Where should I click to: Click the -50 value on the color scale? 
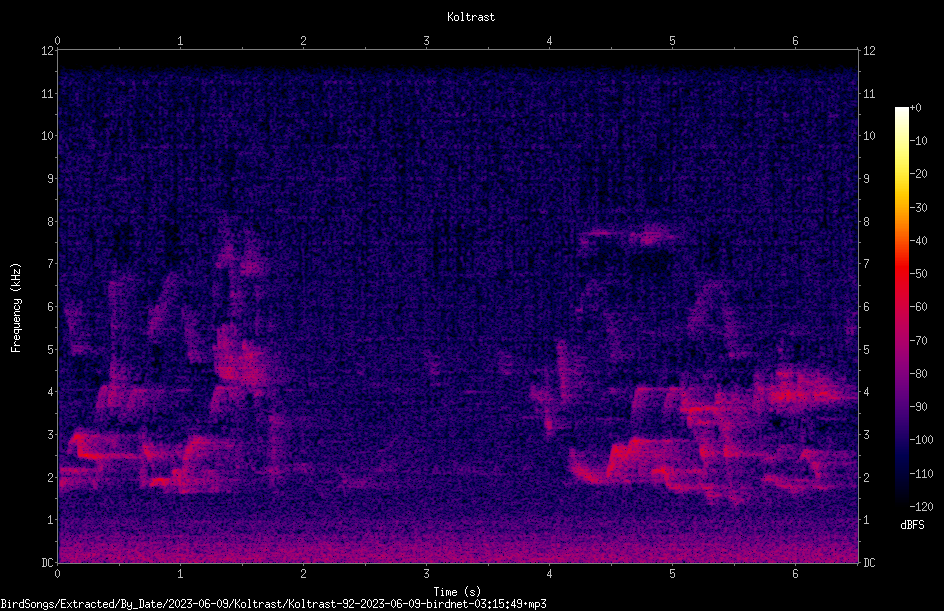(x=918, y=274)
